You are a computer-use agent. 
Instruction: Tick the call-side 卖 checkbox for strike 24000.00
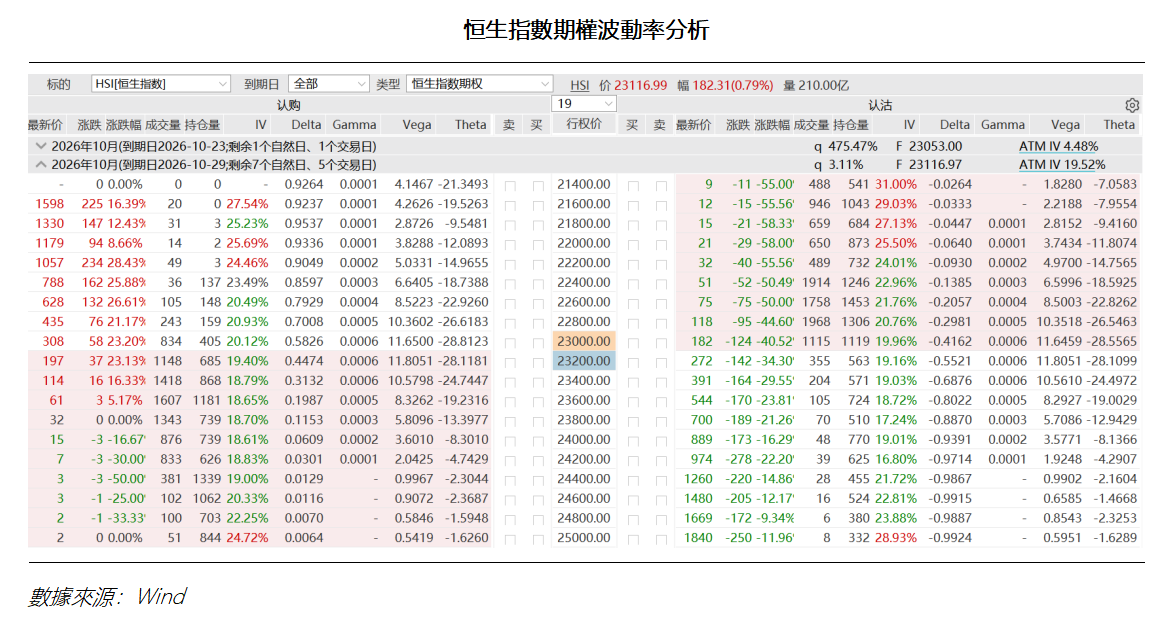[x=510, y=441]
